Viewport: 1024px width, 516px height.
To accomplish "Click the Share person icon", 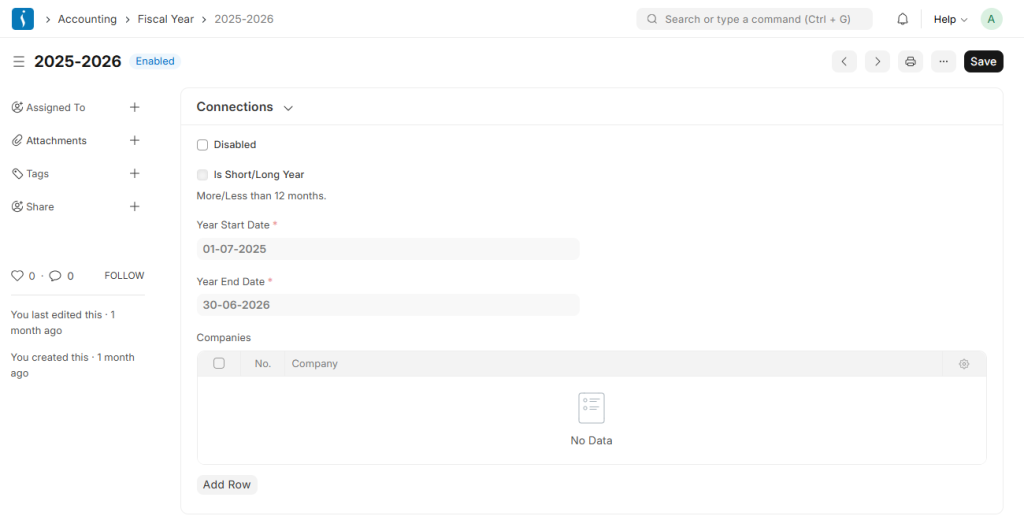I will pos(18,206).
